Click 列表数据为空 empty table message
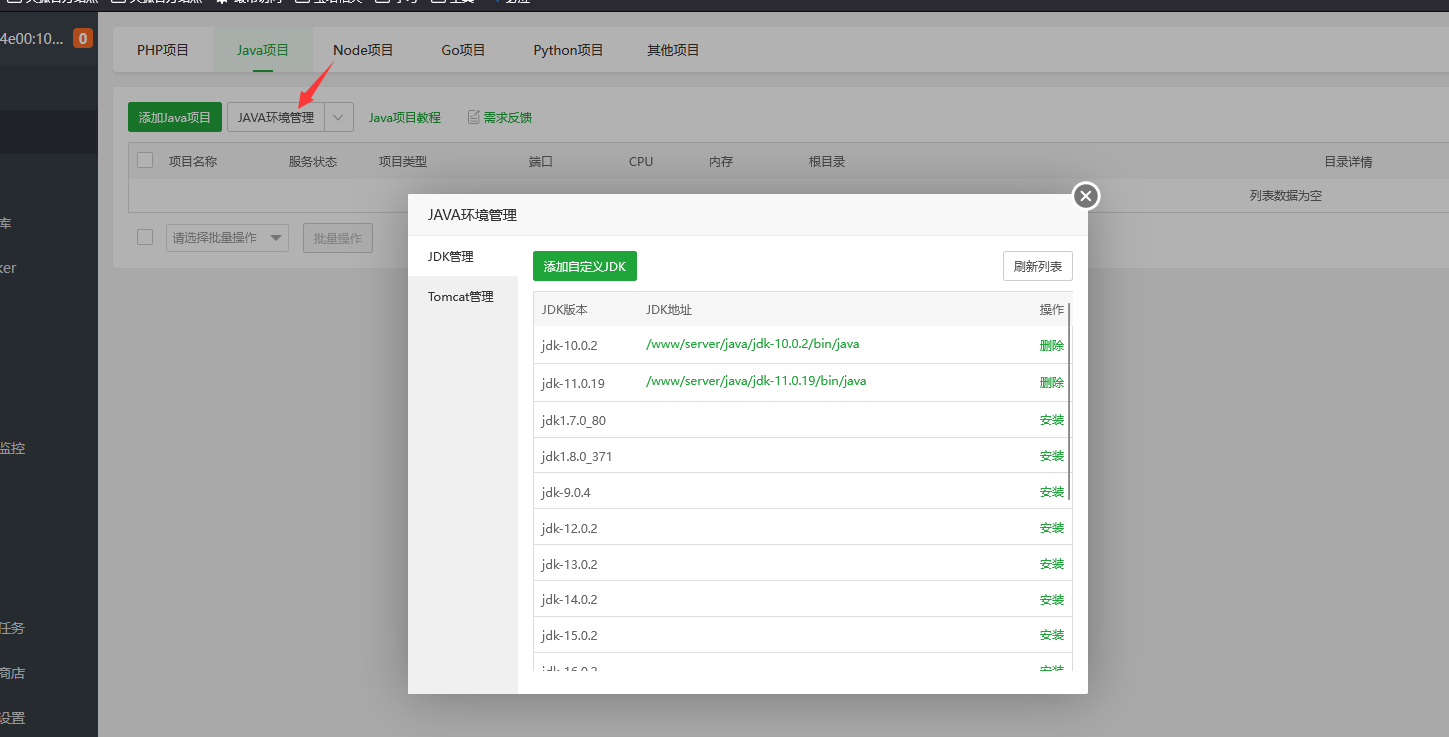1449x737 pixels. (x=1285, y=196)
